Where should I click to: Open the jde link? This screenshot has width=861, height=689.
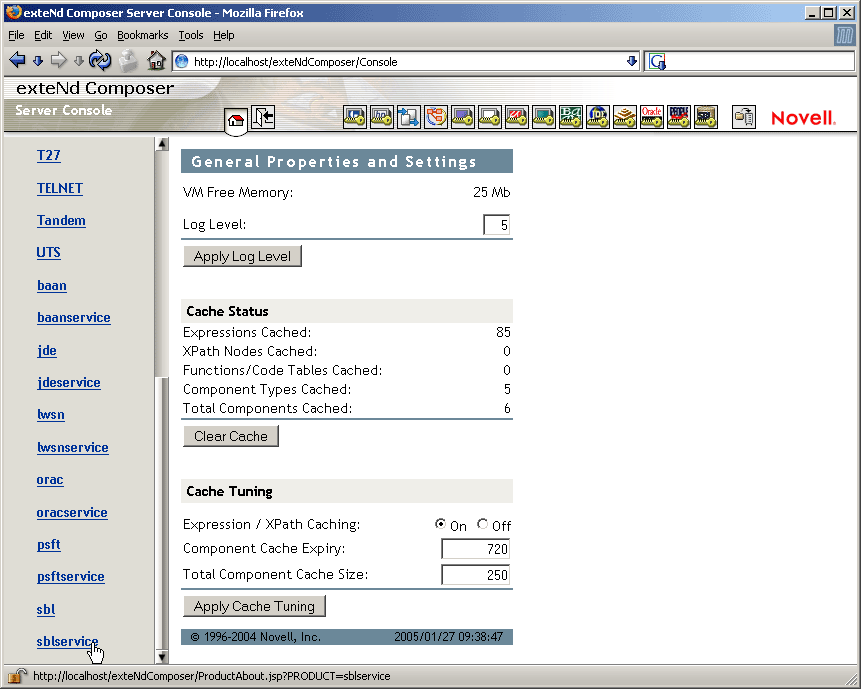pyautogui.click(x=47, y=350)
